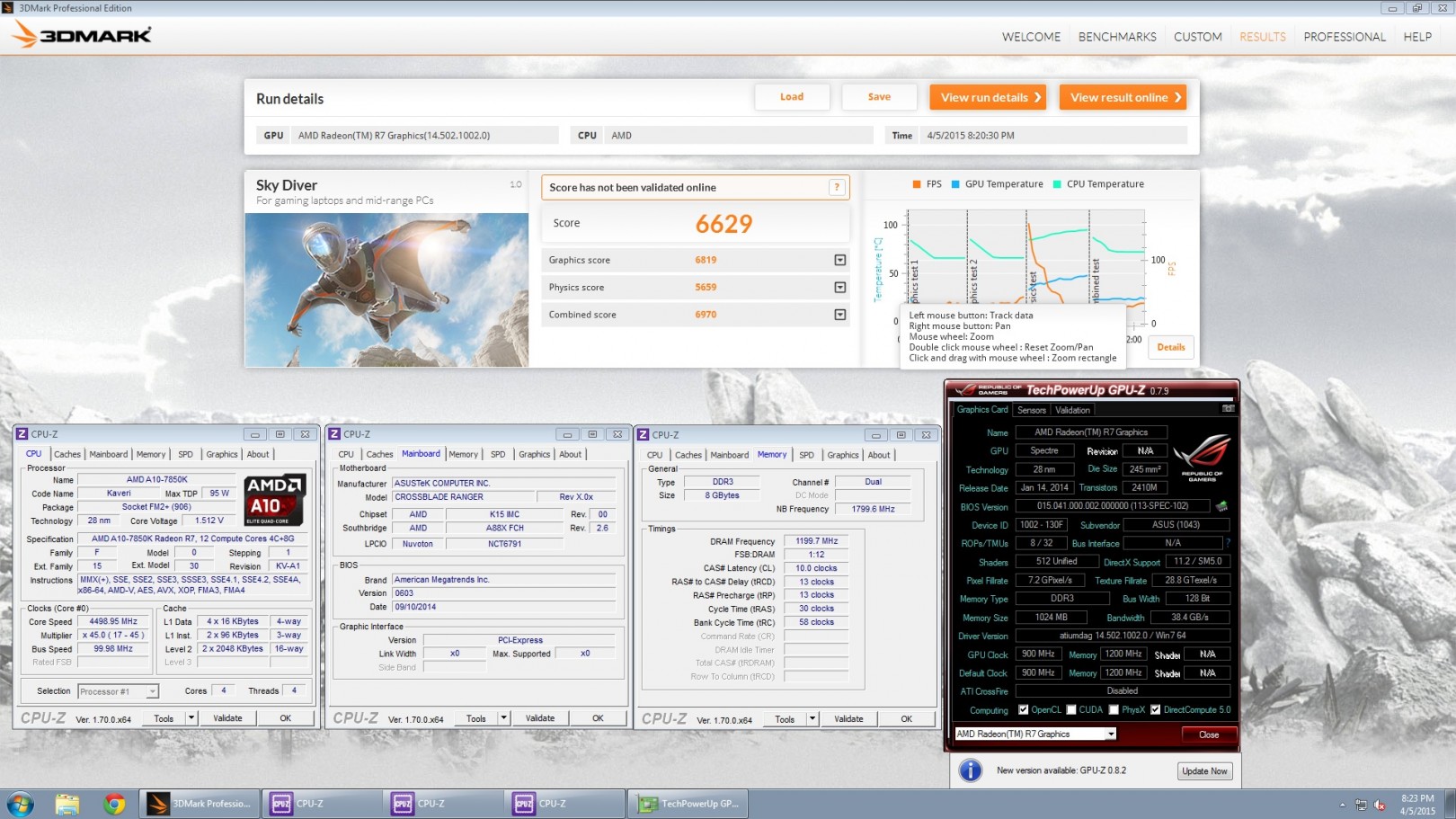
Task: Toggle the PhysX checkbox in GPU-Z
Action: point(1114,710)
